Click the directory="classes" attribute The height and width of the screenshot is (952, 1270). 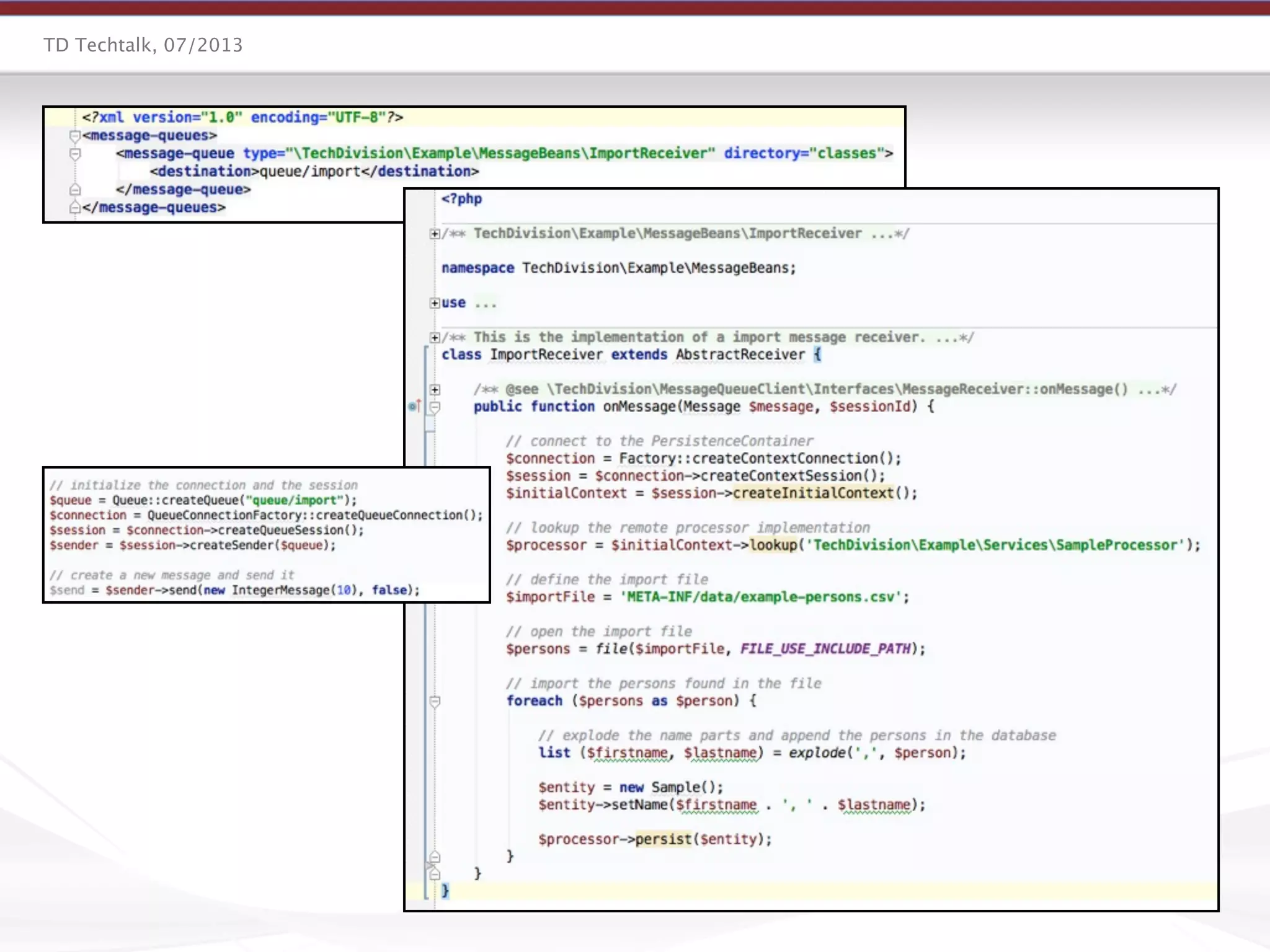[804, 153]
